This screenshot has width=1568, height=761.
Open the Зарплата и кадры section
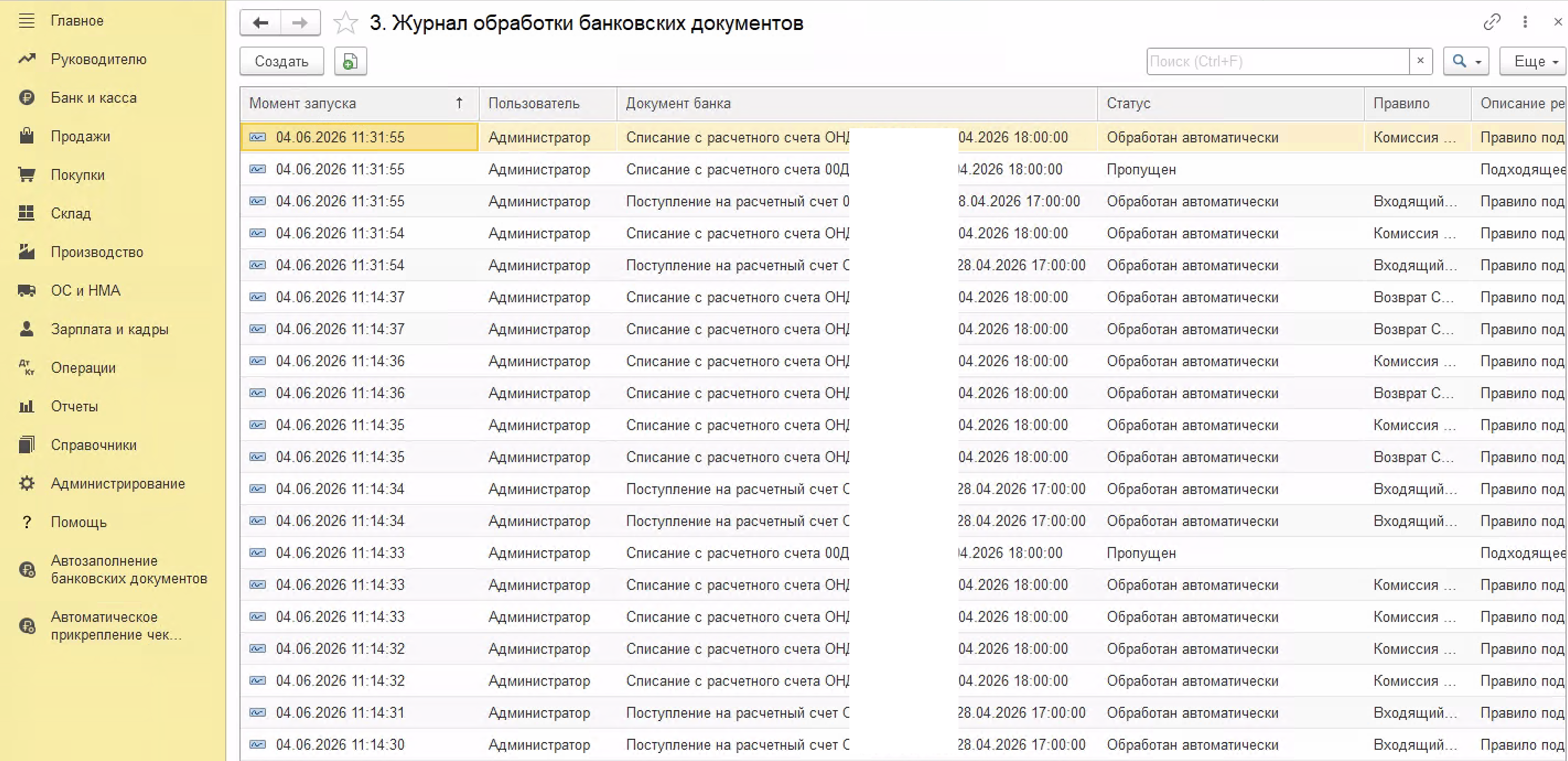(110, 329)
